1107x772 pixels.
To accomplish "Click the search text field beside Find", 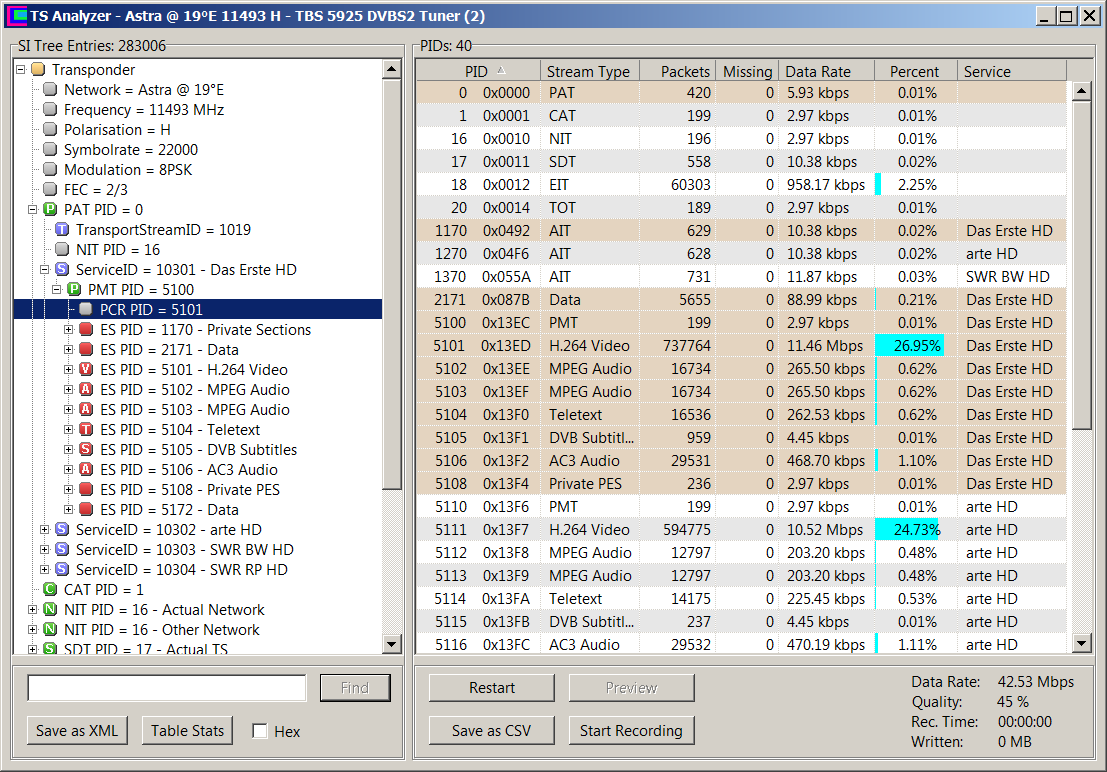I will (x=167, y=688).
